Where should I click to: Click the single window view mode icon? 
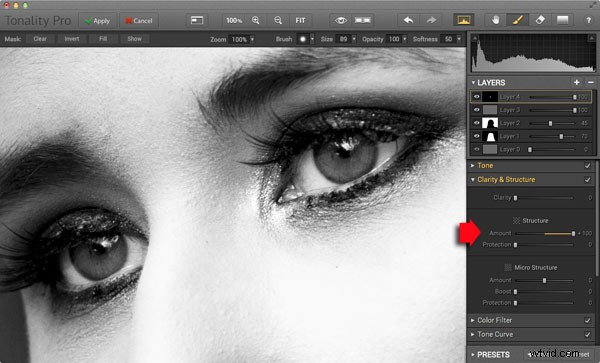coord(197,20)
